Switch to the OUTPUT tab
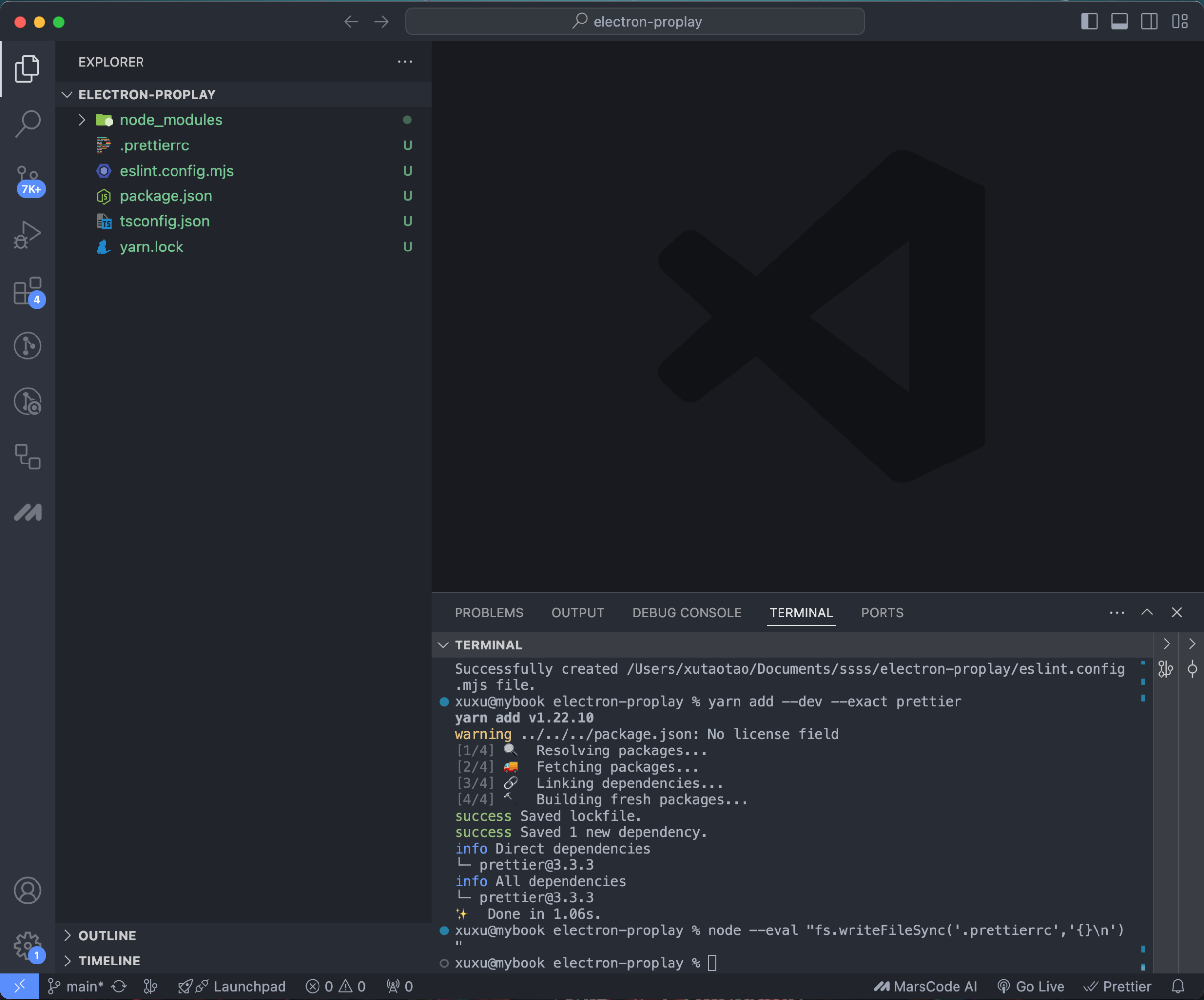The width and height of the screenshot is (1204, 1000). [577, 613]
